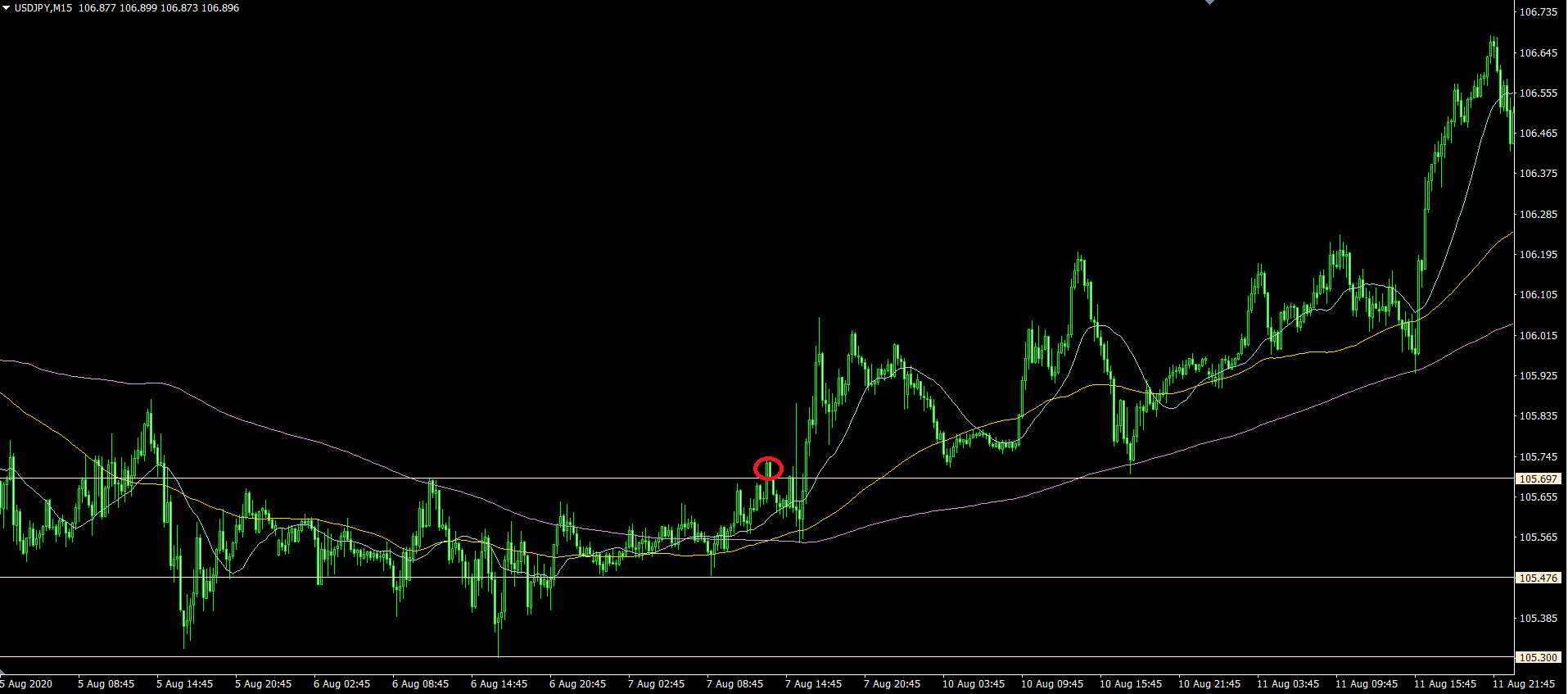Click the 106.555 price axis label

point(1539,93)
